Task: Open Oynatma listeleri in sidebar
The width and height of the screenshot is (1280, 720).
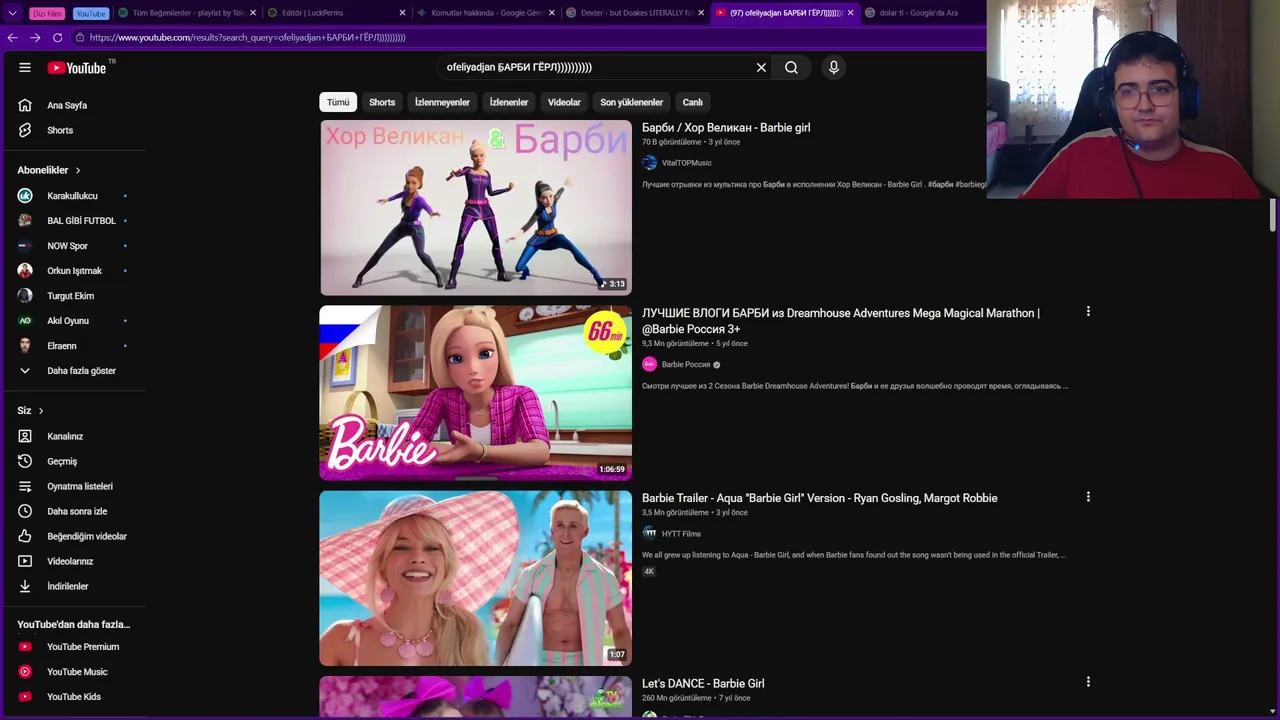Action: coord(80,487)
